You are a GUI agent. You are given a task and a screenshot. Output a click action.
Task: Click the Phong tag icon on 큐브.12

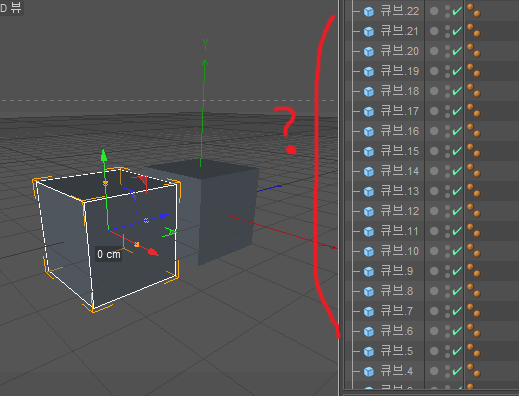pos(474,211)
